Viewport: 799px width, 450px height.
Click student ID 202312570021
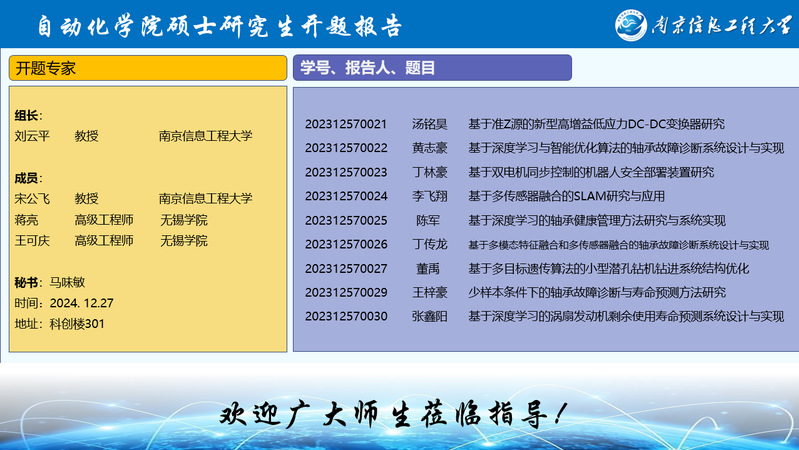coord(346,124)
